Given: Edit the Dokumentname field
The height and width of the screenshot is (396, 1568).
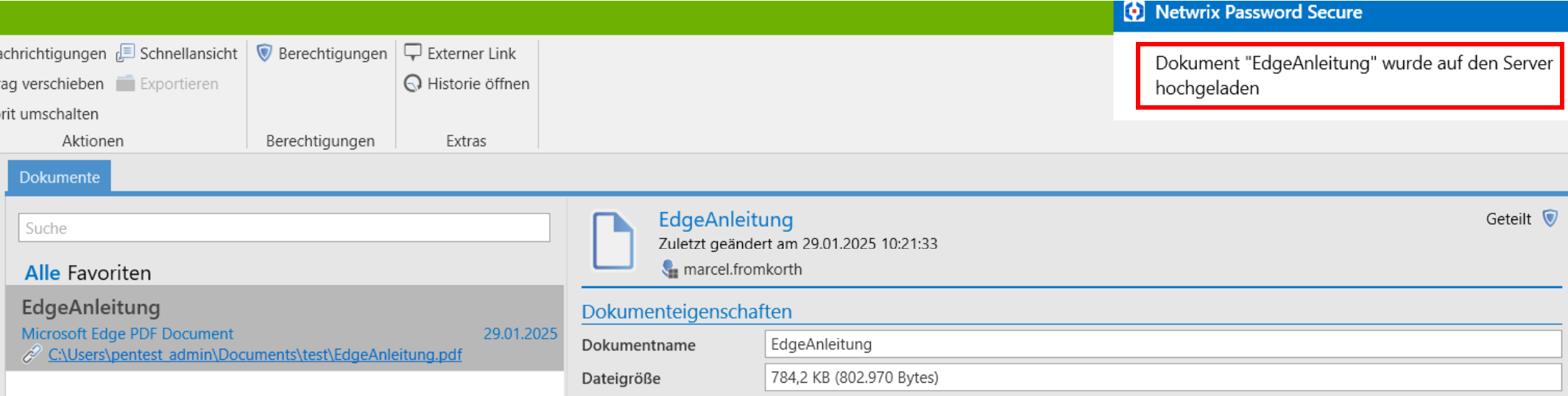Looking at the screenshot, I should pyautogui.click(x=1163, y=344).
